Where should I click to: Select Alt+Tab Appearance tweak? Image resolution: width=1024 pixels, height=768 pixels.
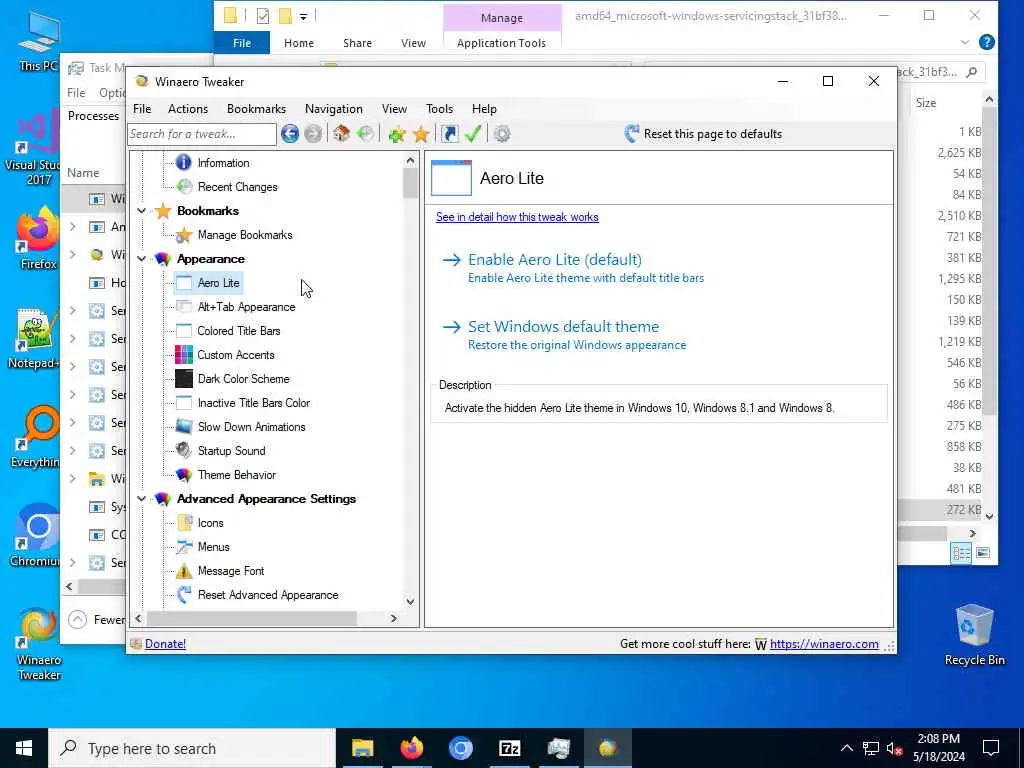246,307
